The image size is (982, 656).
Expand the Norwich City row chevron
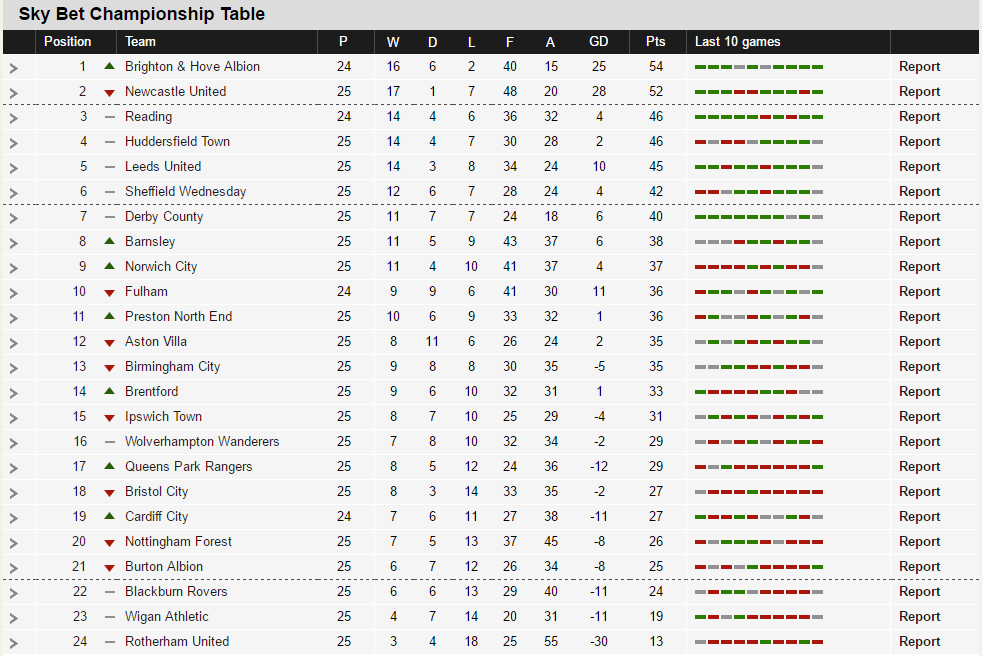coord(14,268)
